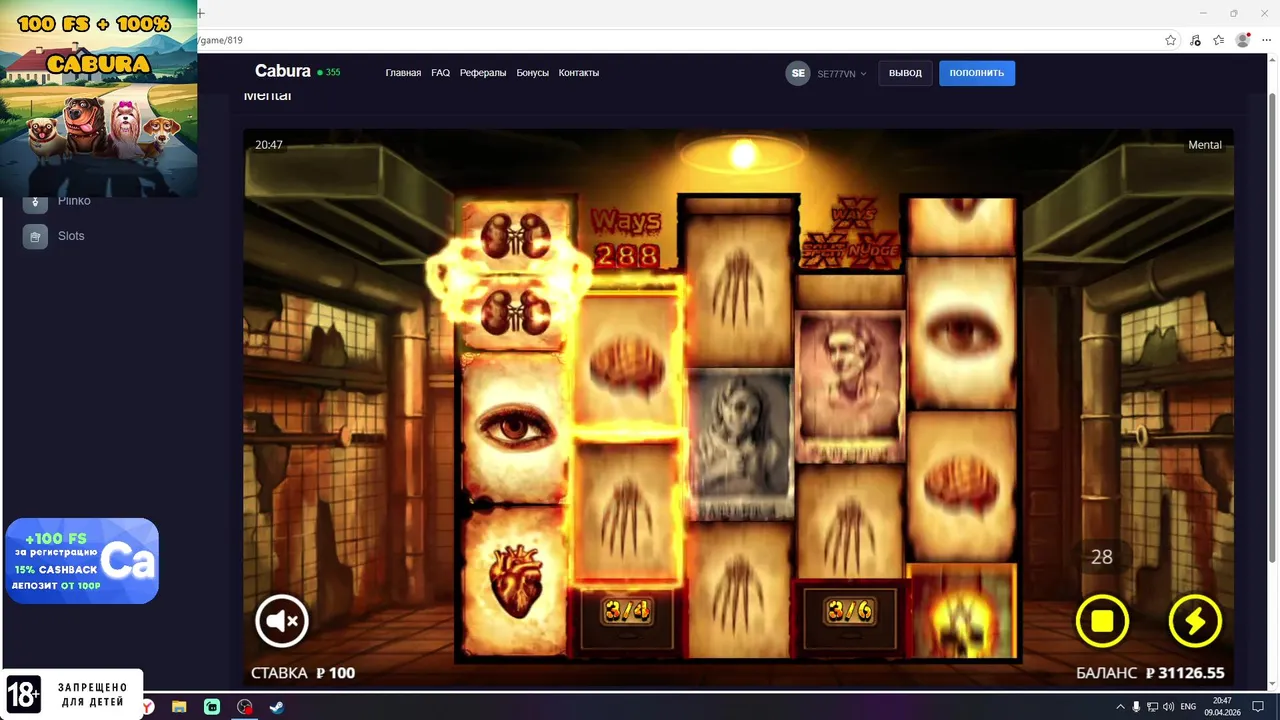
Task: Click the БАЛАНС ₽31126.55 value
Action: [x=1150, y=673]
